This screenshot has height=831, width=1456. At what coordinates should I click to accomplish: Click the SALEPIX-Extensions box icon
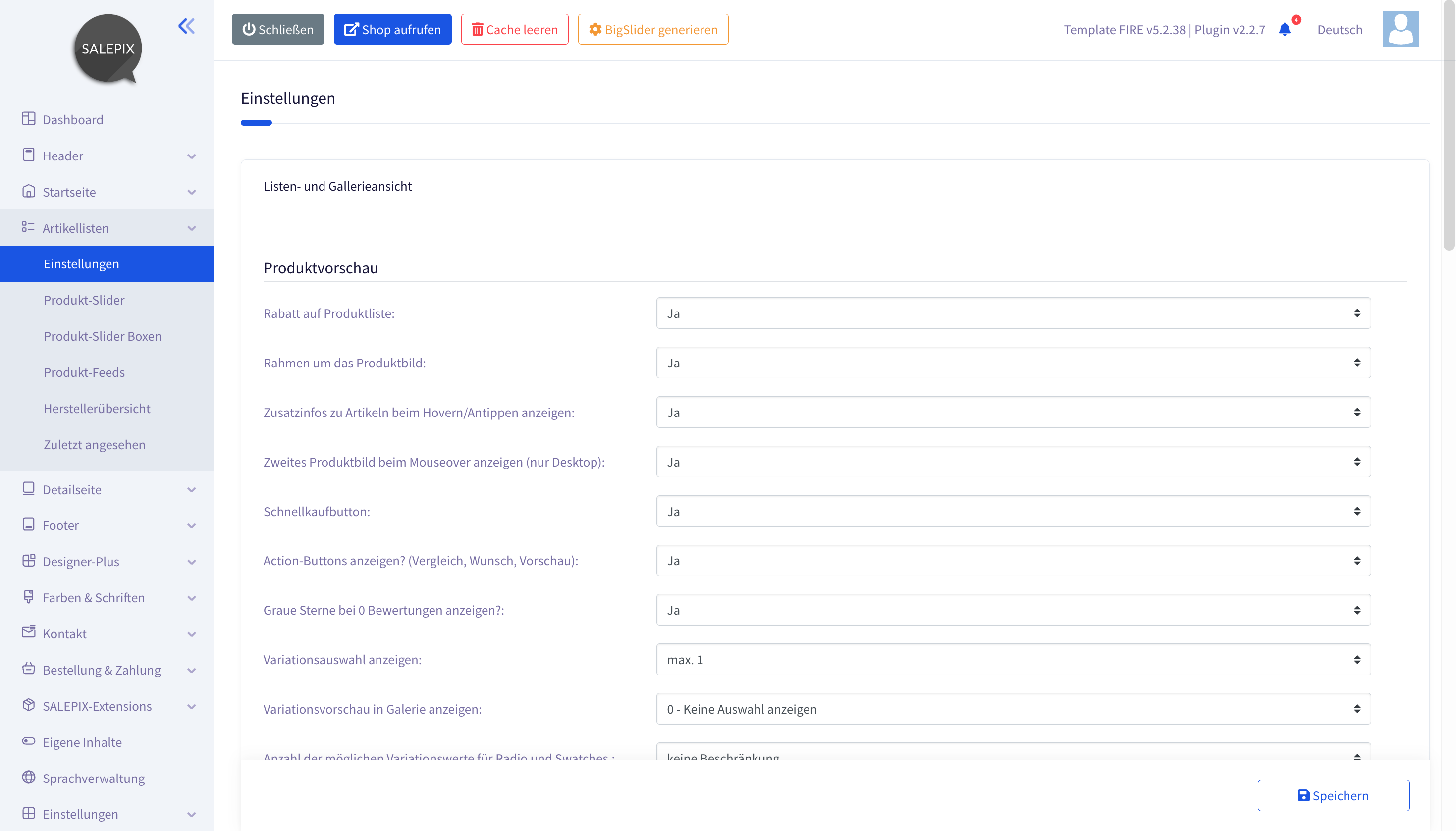tap(29, 705)
